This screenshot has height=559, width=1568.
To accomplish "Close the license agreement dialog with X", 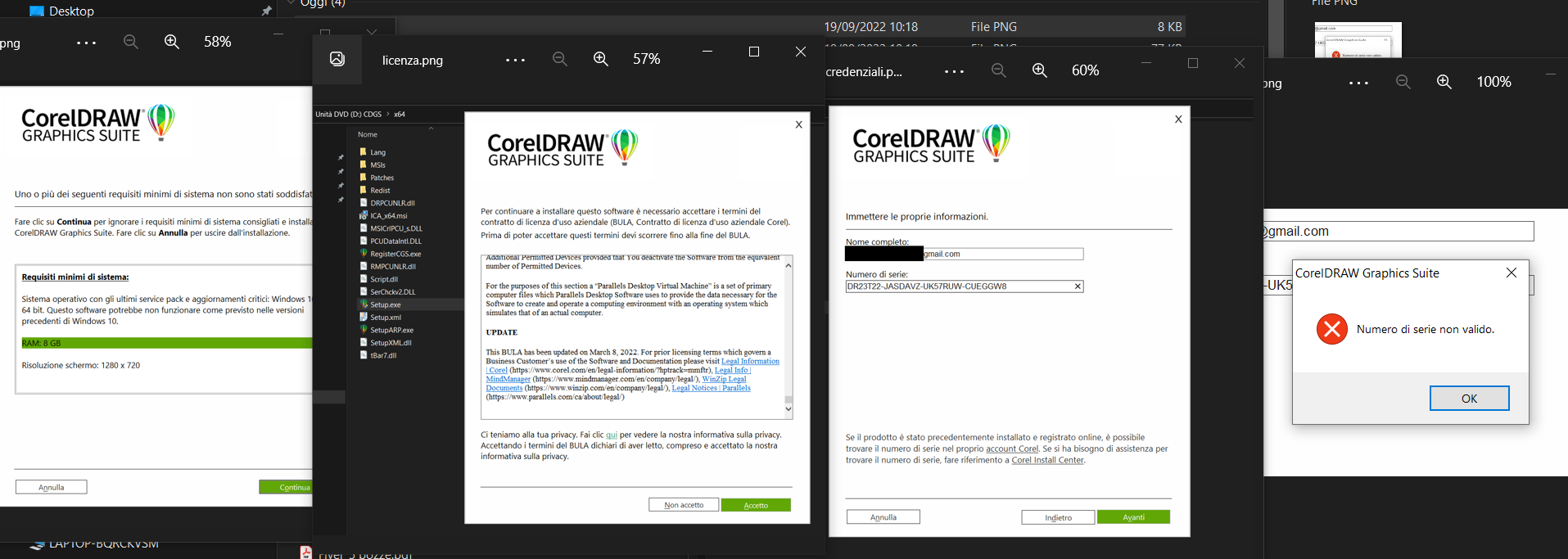I will click(x=799, y=124).
